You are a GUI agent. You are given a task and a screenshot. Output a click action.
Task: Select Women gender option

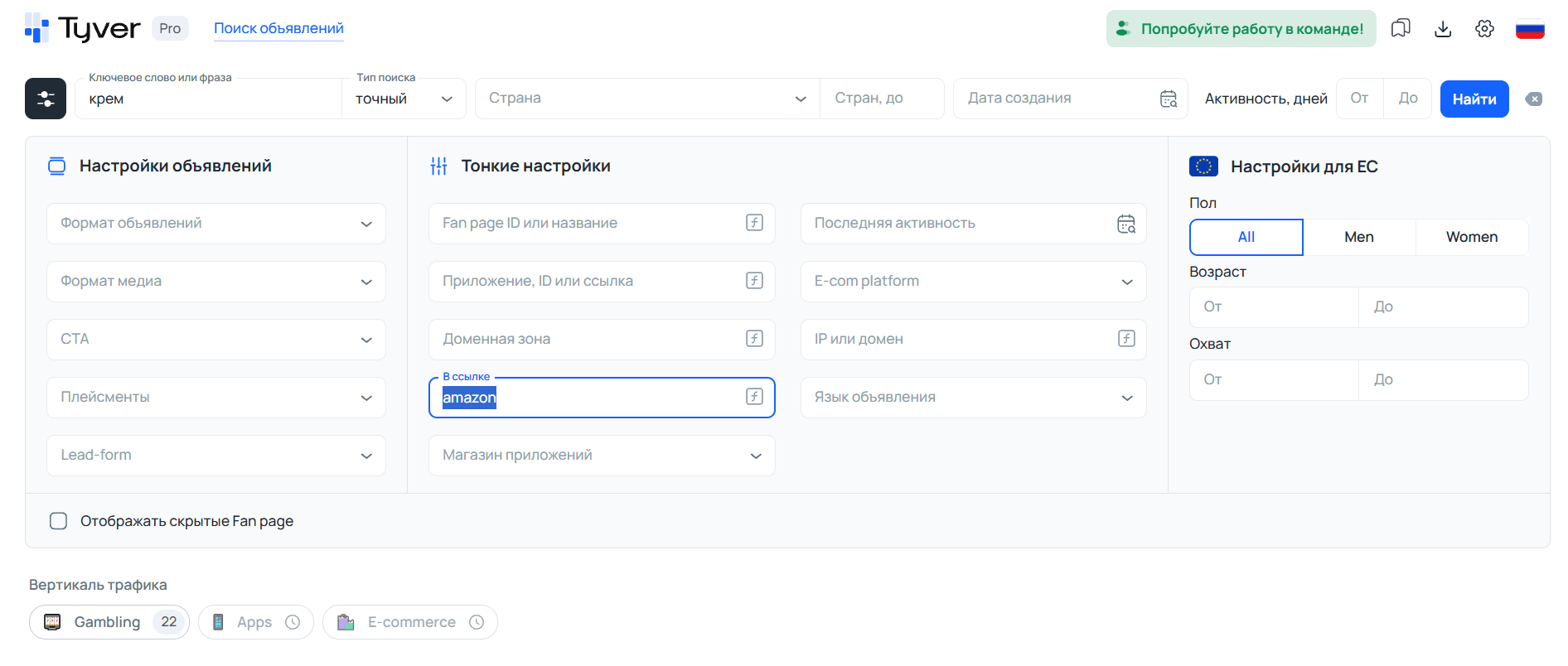pos(1472,237)
